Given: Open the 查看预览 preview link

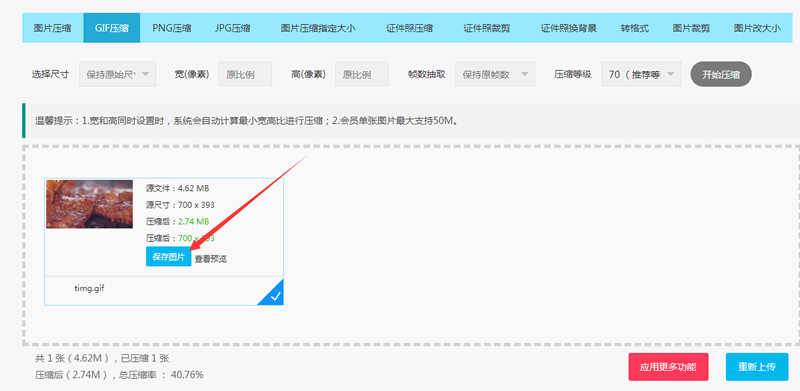Looking at the screenshot, I should click(x=211, y=259).
